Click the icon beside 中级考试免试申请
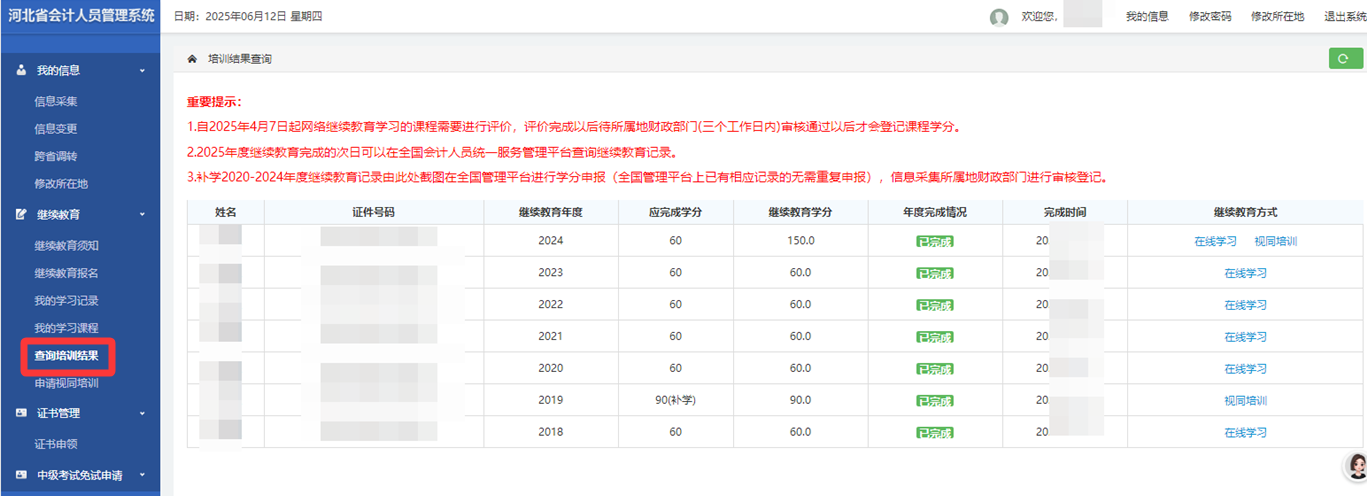The height and width of the screenshot is (496, 1367). tap(21, 475)
